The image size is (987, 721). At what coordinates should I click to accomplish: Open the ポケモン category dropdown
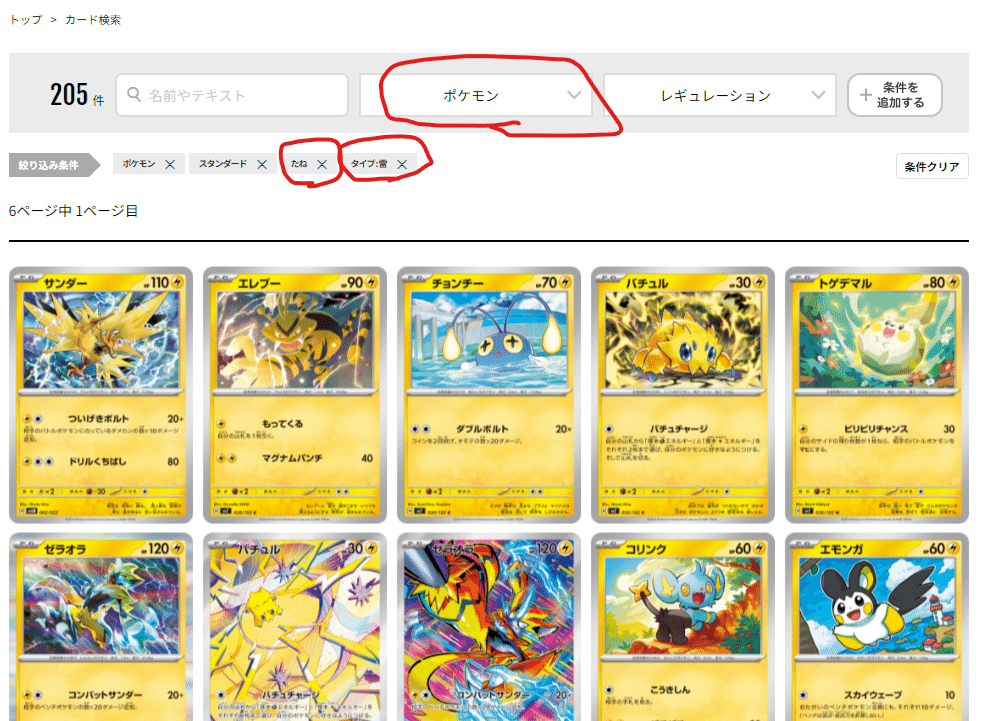click(476, 95)
